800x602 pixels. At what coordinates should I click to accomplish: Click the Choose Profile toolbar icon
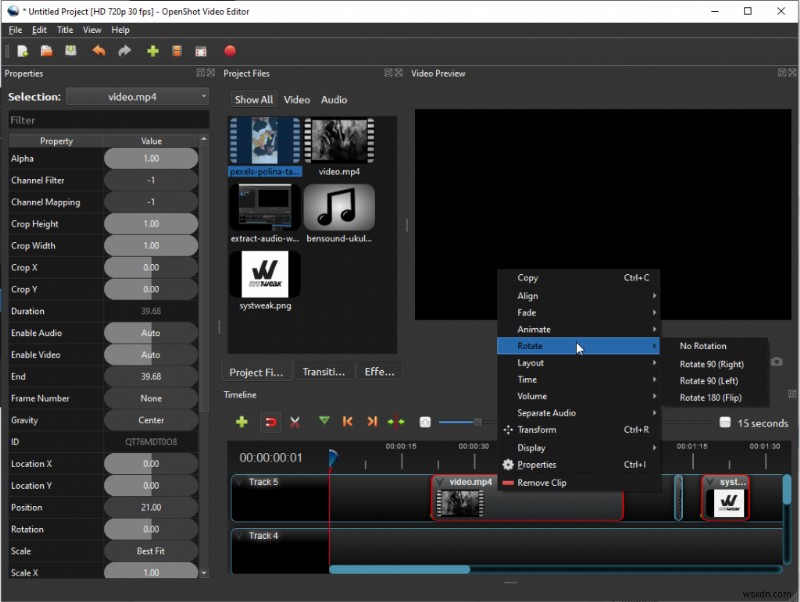pos(177,51)
